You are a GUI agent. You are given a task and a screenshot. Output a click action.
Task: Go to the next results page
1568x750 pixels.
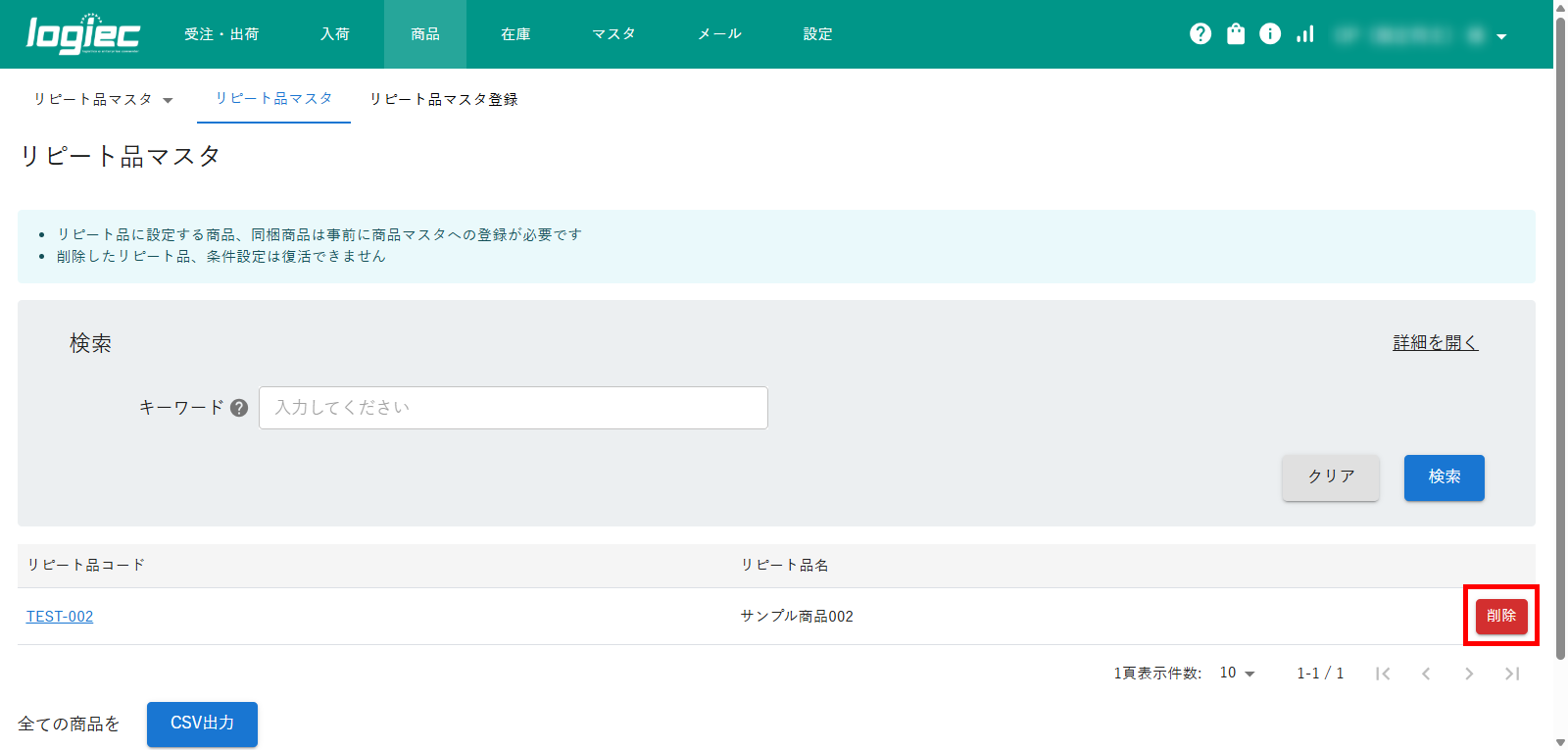1469,674
